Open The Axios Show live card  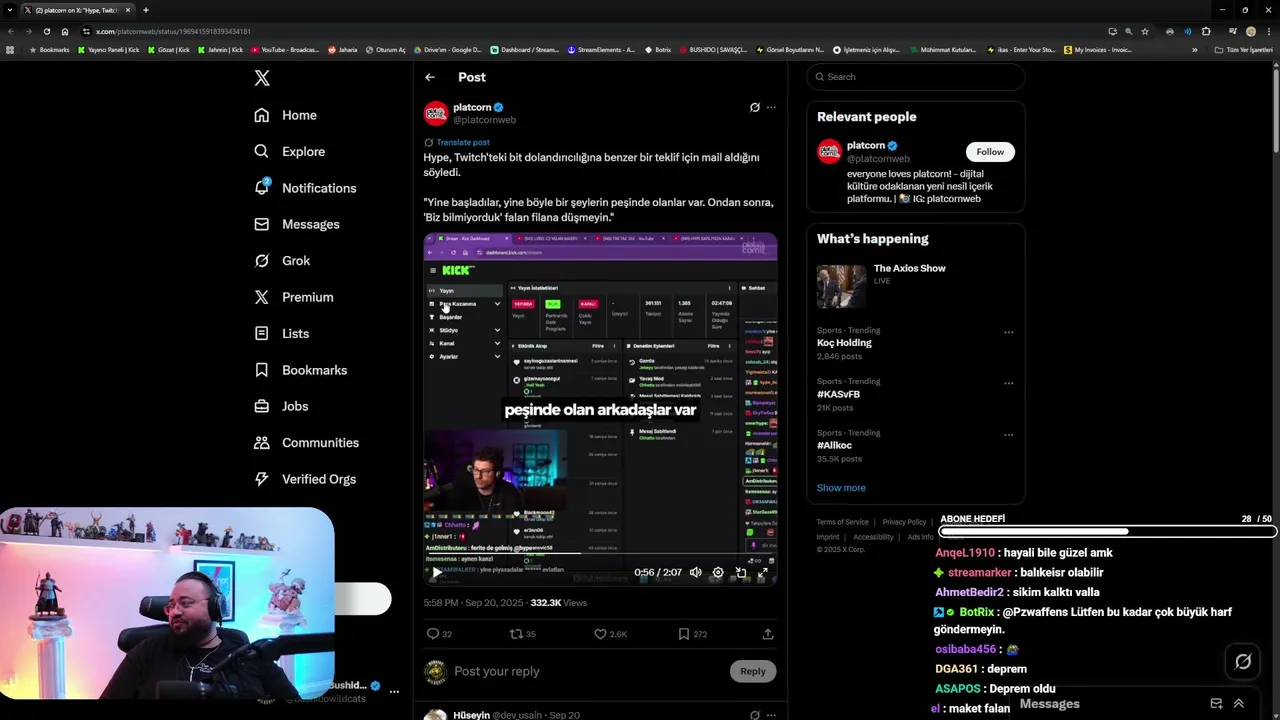pos(915,286)
